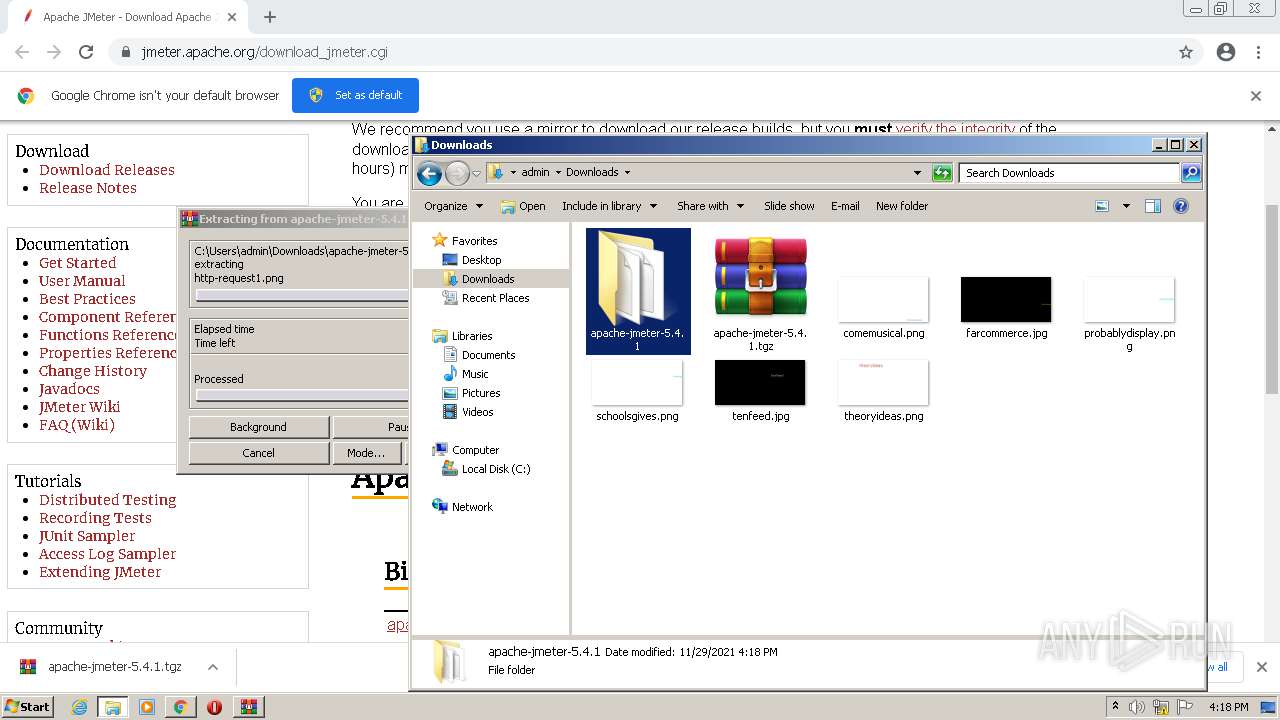Open Chrome's three-dot menu
1280x720 pixels.
click(x=1260, y=52)
